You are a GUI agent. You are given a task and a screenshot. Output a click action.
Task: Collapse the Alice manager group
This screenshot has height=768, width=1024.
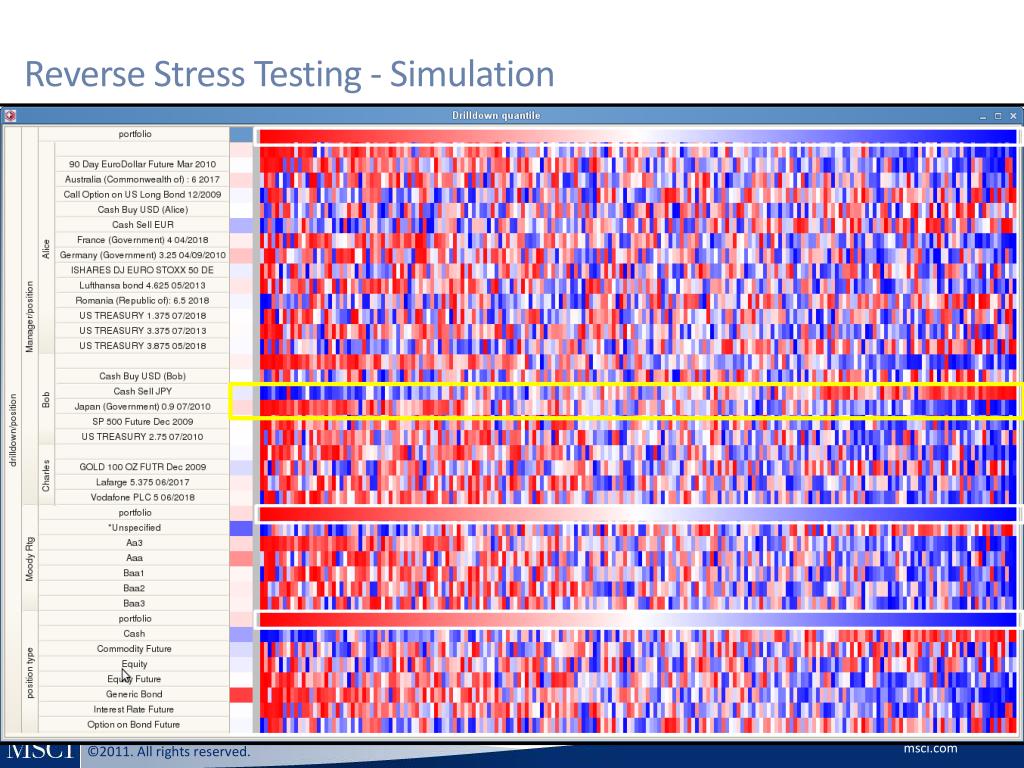[x=46, y=249]
